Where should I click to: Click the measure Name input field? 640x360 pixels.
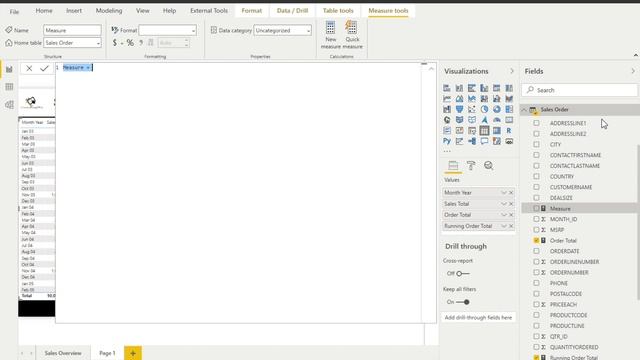point(72,30)
